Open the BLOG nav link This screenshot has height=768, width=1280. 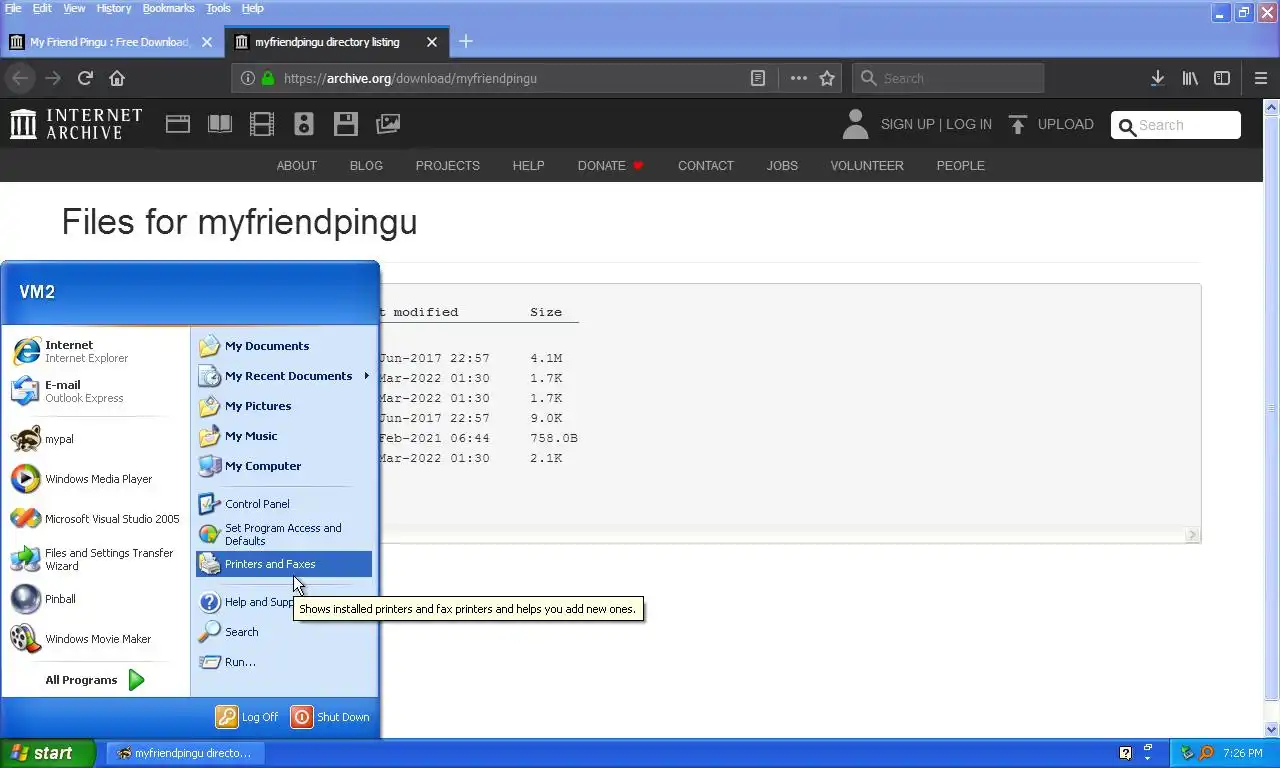tap(366, 166)
